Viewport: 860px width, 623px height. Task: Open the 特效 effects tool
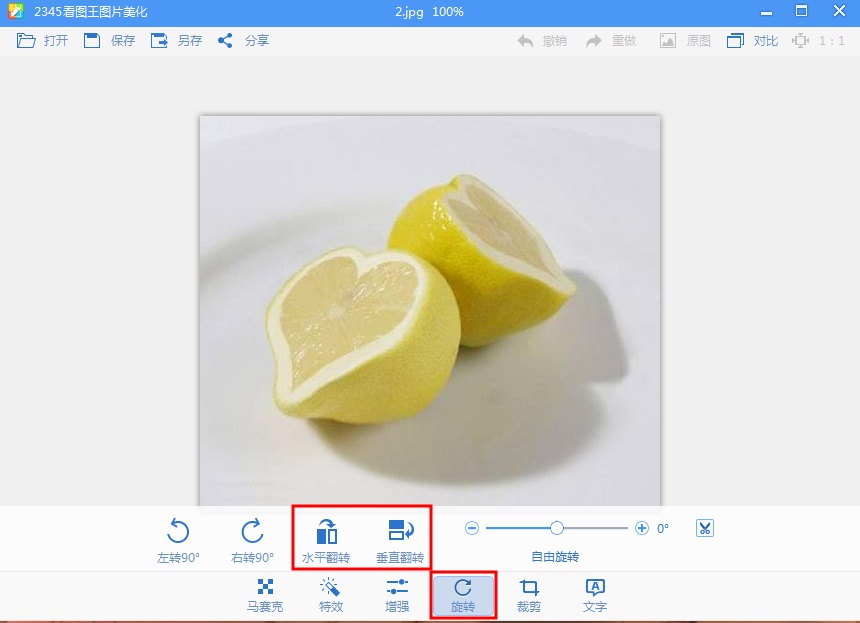(x=330, y=595)
